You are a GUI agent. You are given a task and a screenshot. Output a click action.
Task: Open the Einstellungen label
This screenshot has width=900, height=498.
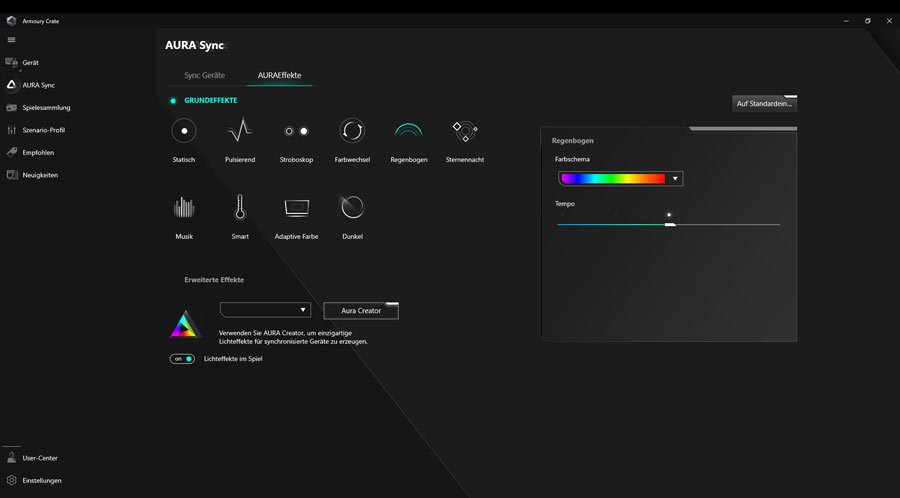pyautogui.click(x=42, y=480)
